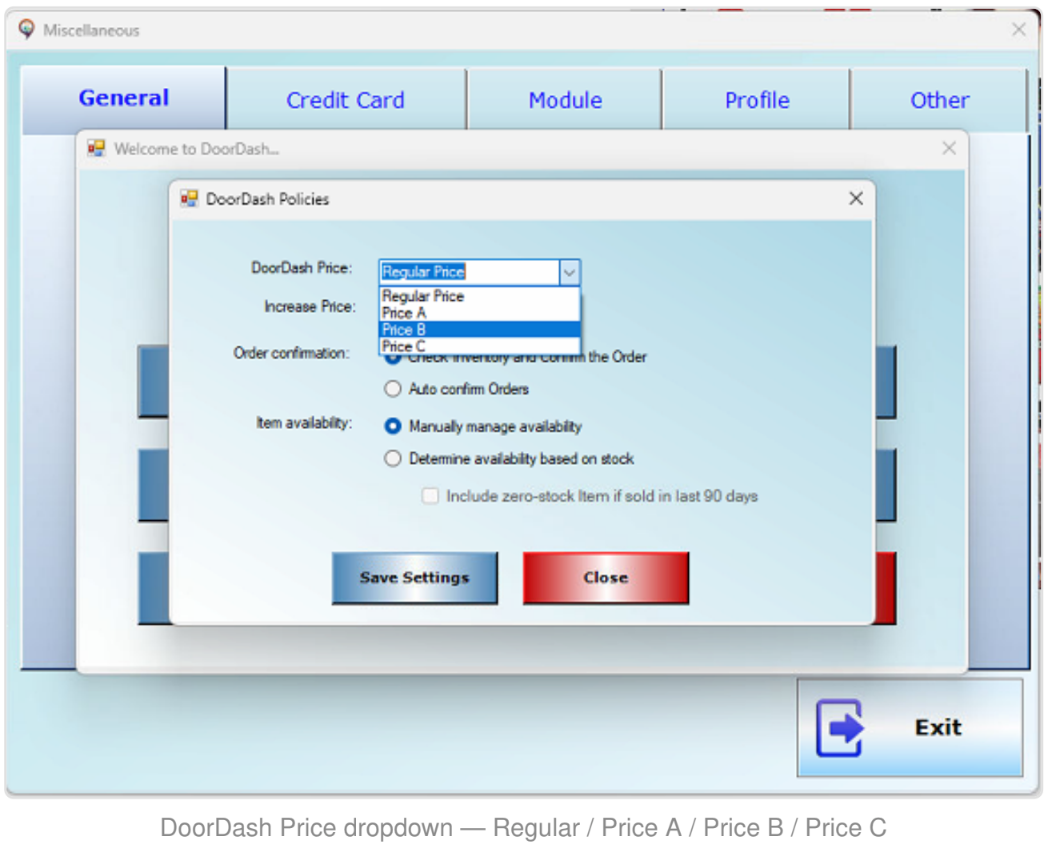This screenshot has width=1047, height=848.
Task: Close the Welcome to DoorDash window
Action: [949, 148]
